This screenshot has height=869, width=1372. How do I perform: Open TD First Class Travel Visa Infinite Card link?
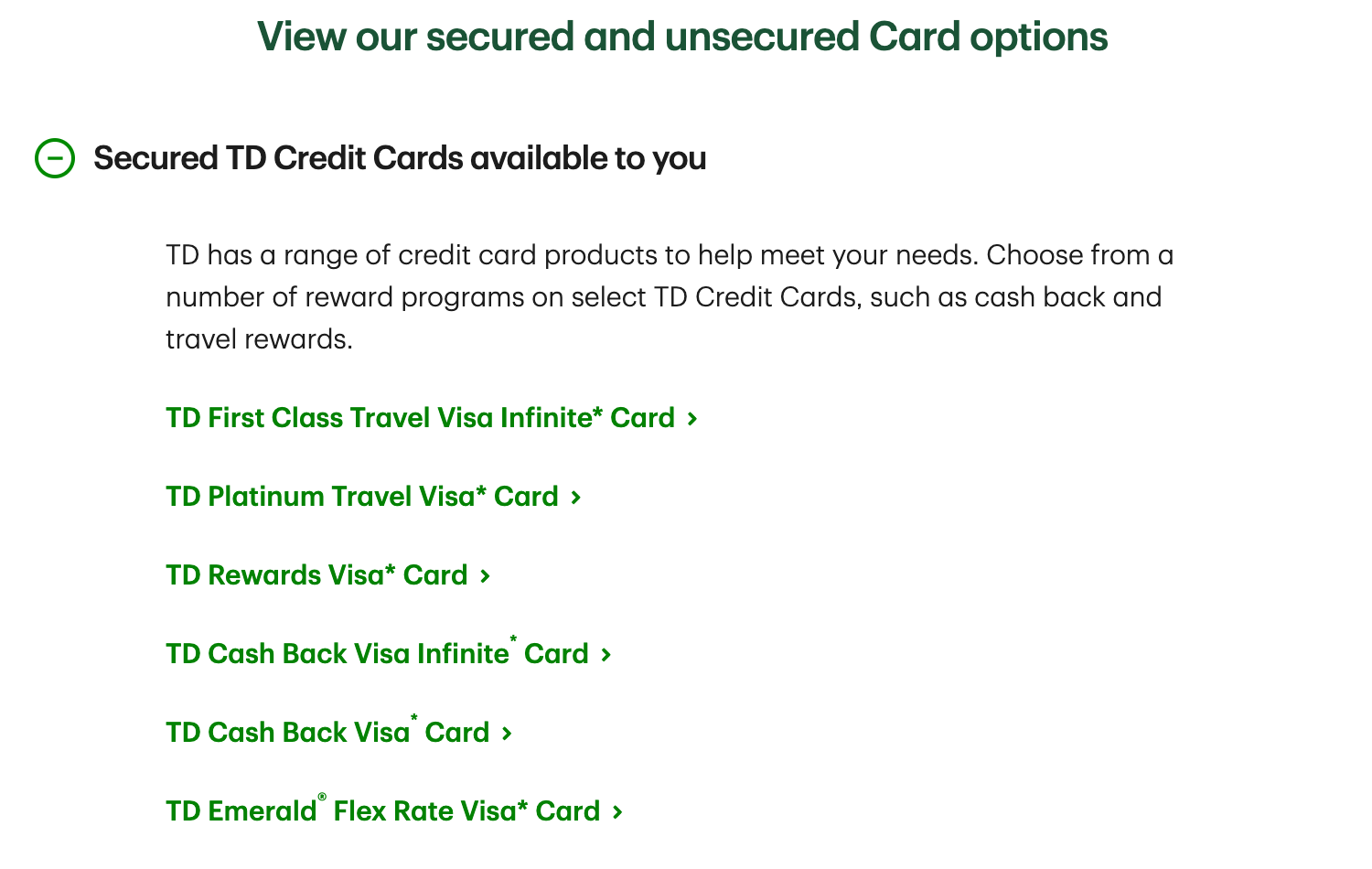pos(420,418)
